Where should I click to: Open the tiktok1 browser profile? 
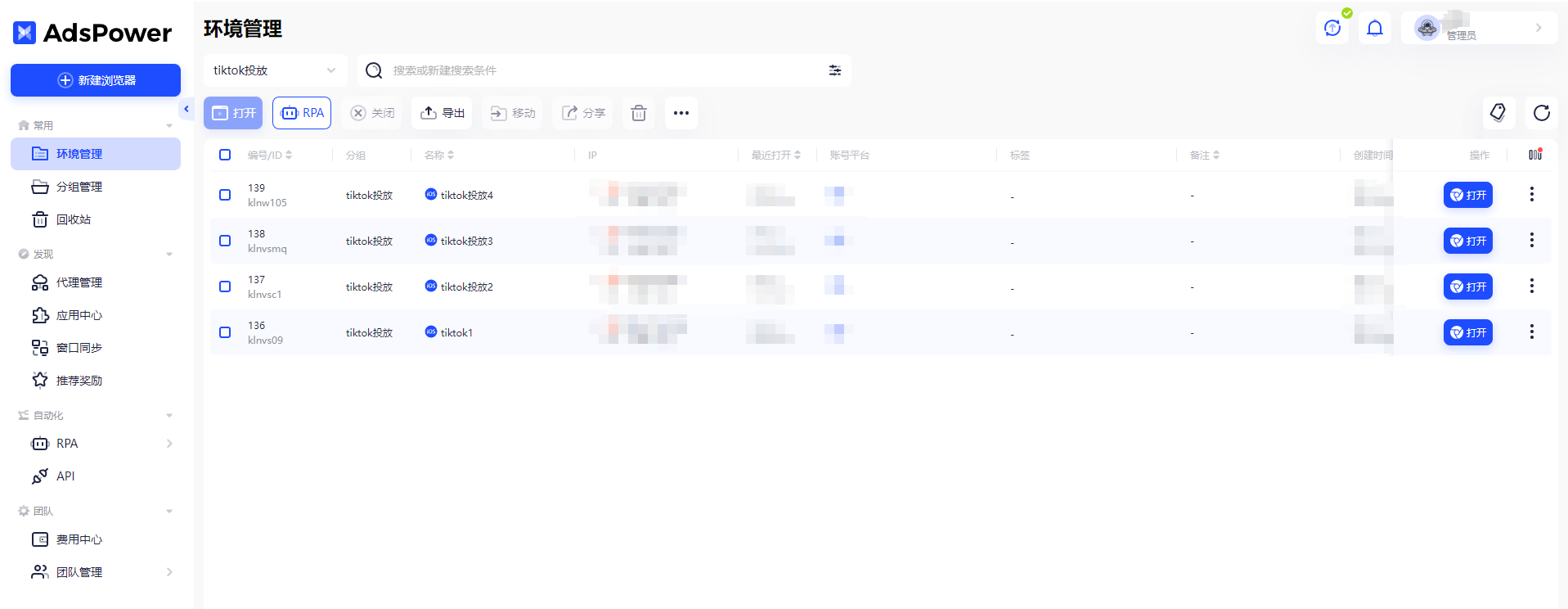[1468, 332]
